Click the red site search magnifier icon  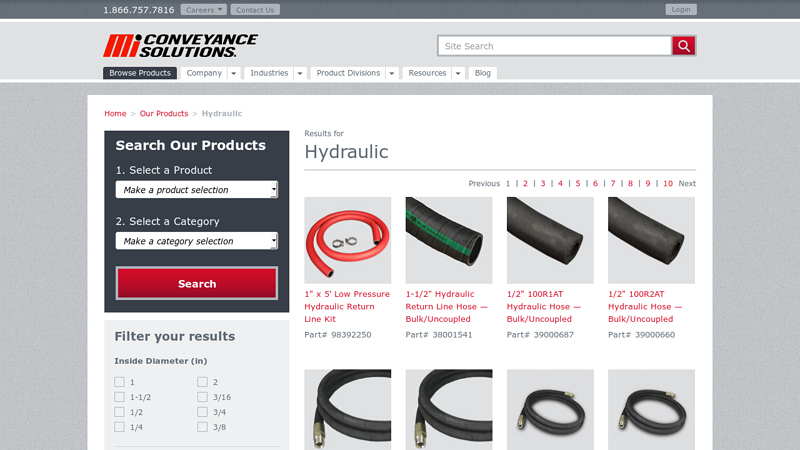pyautogui.click(x=684, y=46)
